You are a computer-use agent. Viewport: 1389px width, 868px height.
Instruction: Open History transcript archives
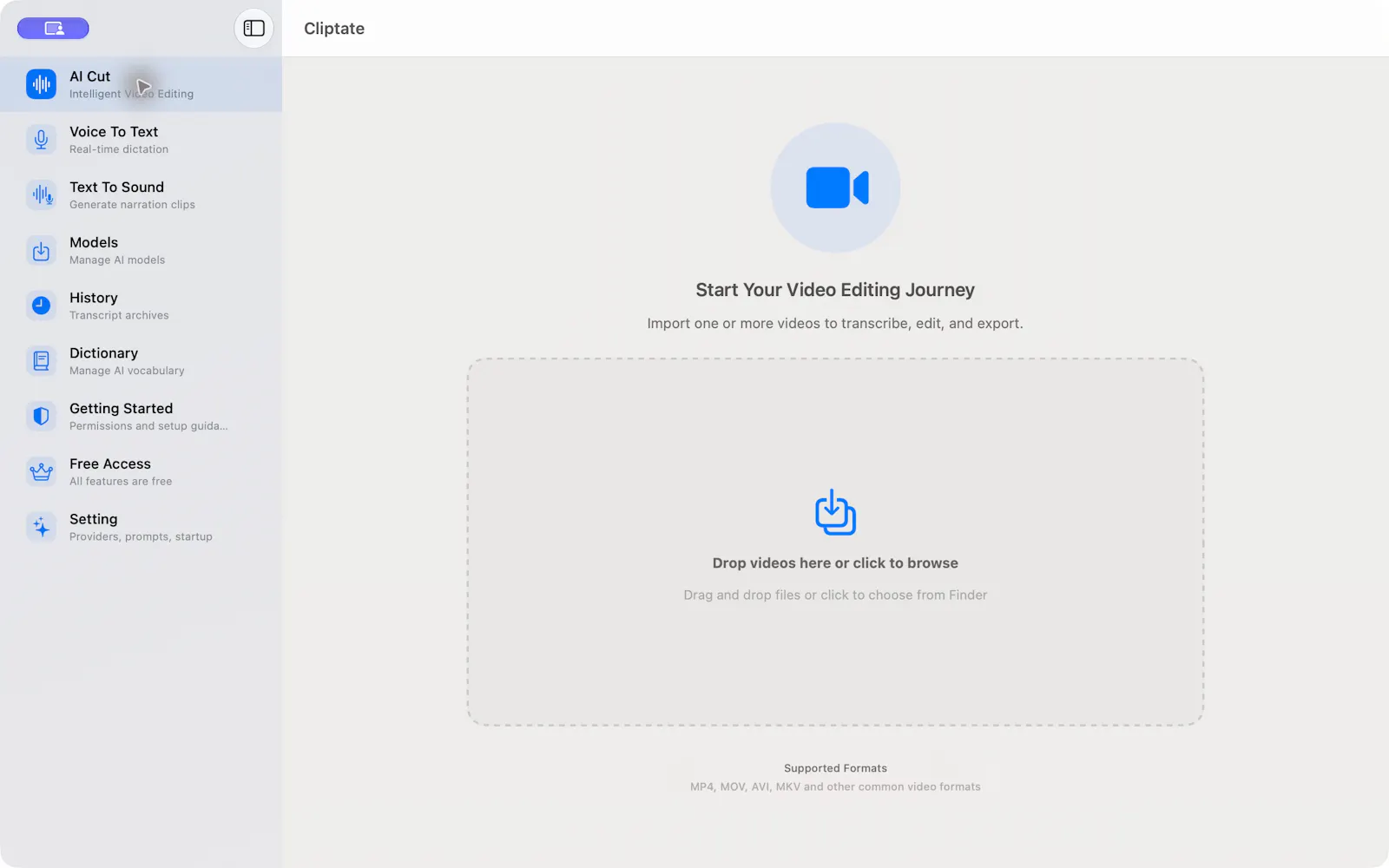(141, 306)
